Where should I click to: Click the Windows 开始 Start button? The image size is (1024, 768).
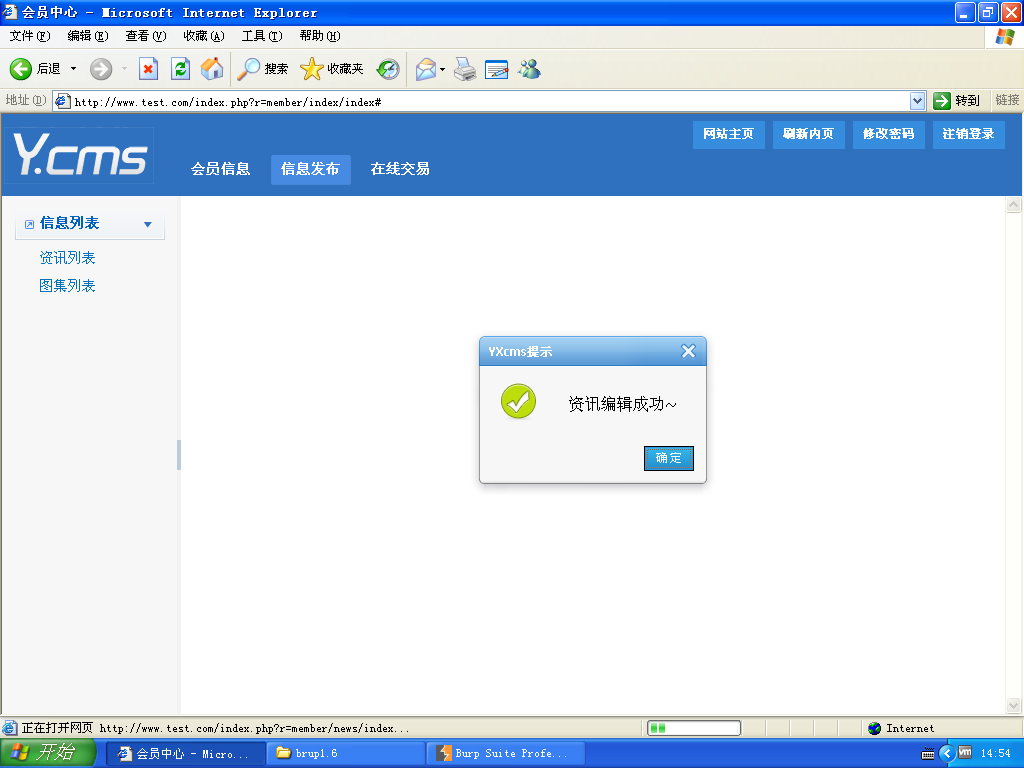coord(48,753)
